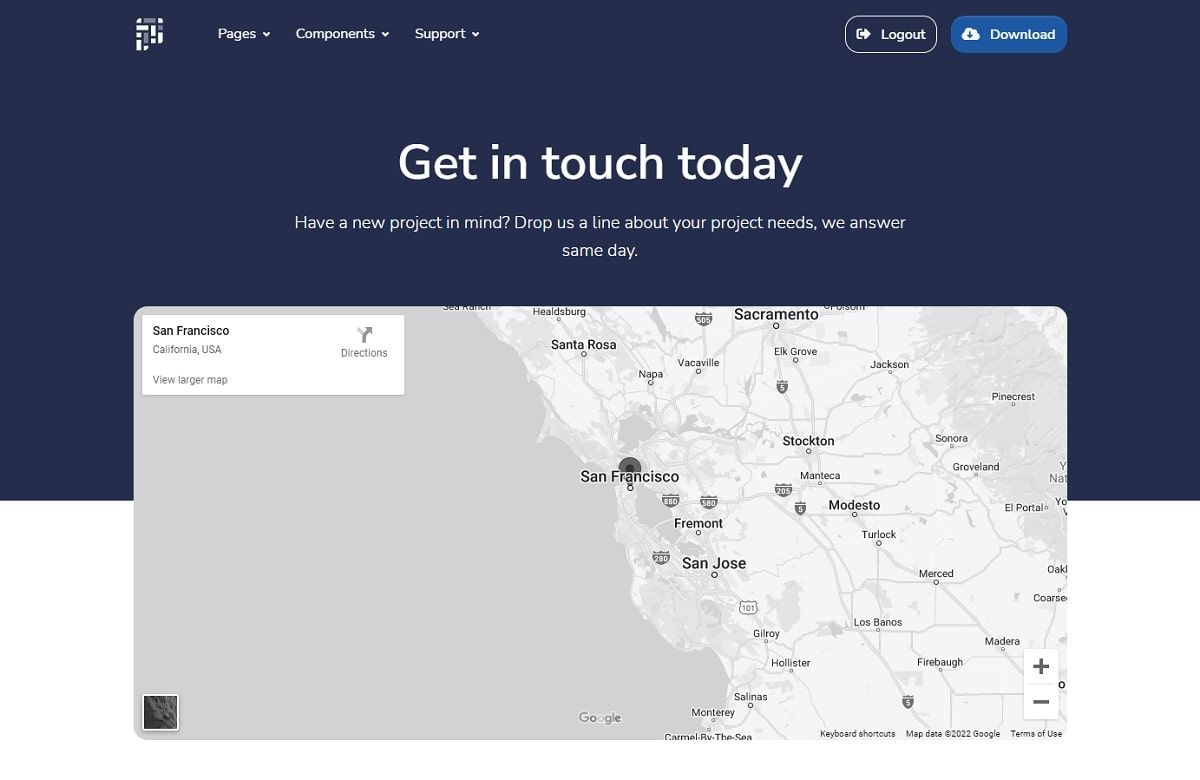Click the zoom in icon on the map

(x=1041, y=666)
